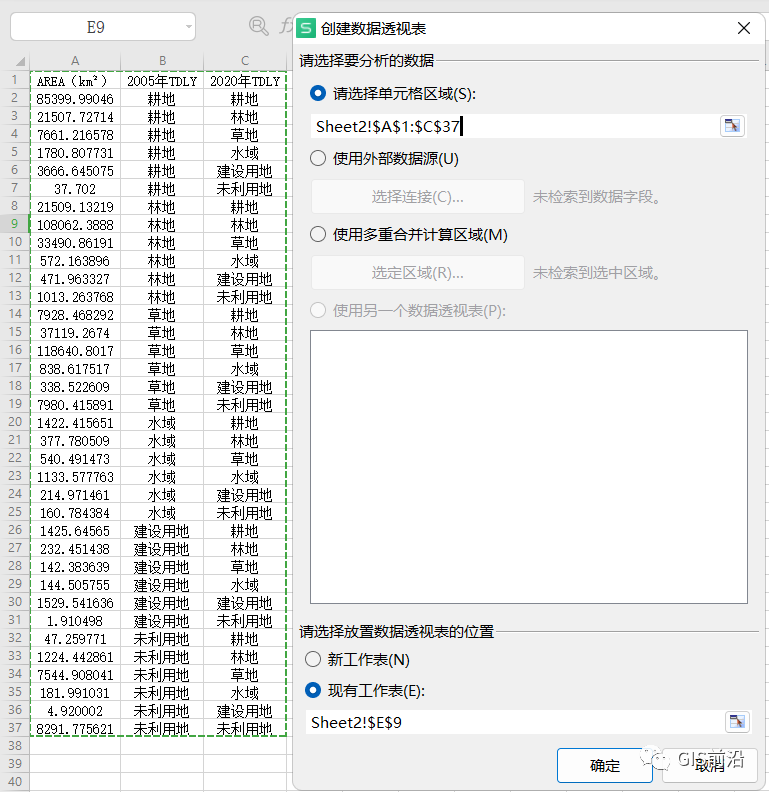Click cell with value 47.259771
This screenshot has height=792, width=769.
pyautogui.click(x=75, y=639)
